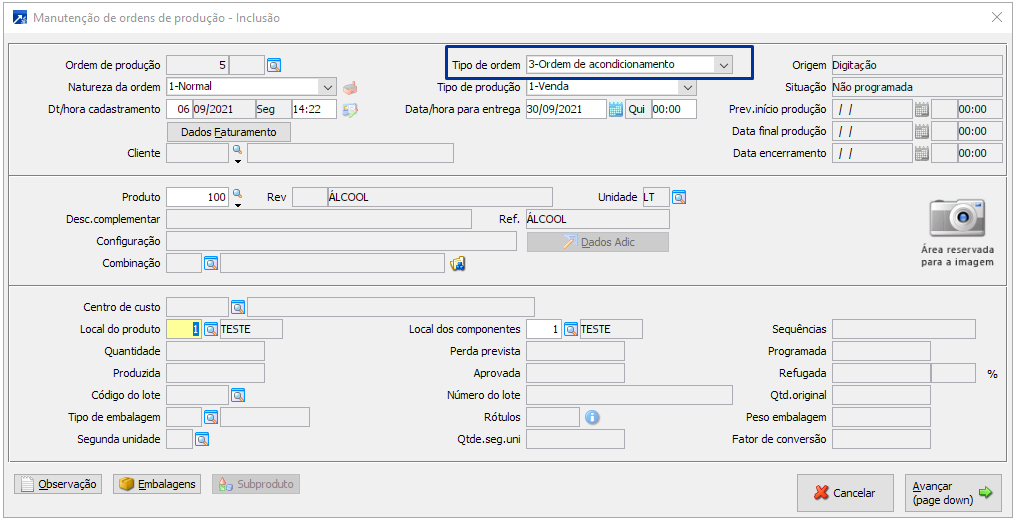Expand the Tipo de ordem dropdown
This screenshot has width=1016, height=520.
tap(723, 65)
